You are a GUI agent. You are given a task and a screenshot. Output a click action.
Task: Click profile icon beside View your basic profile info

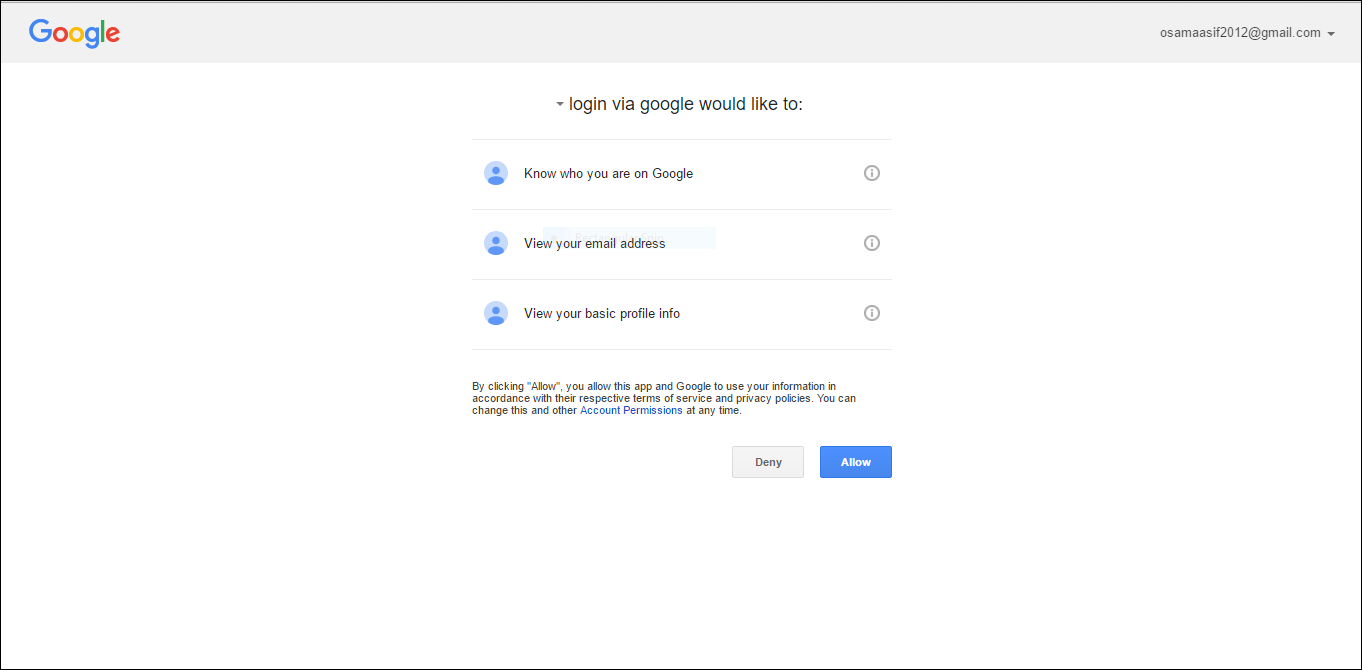496,313
